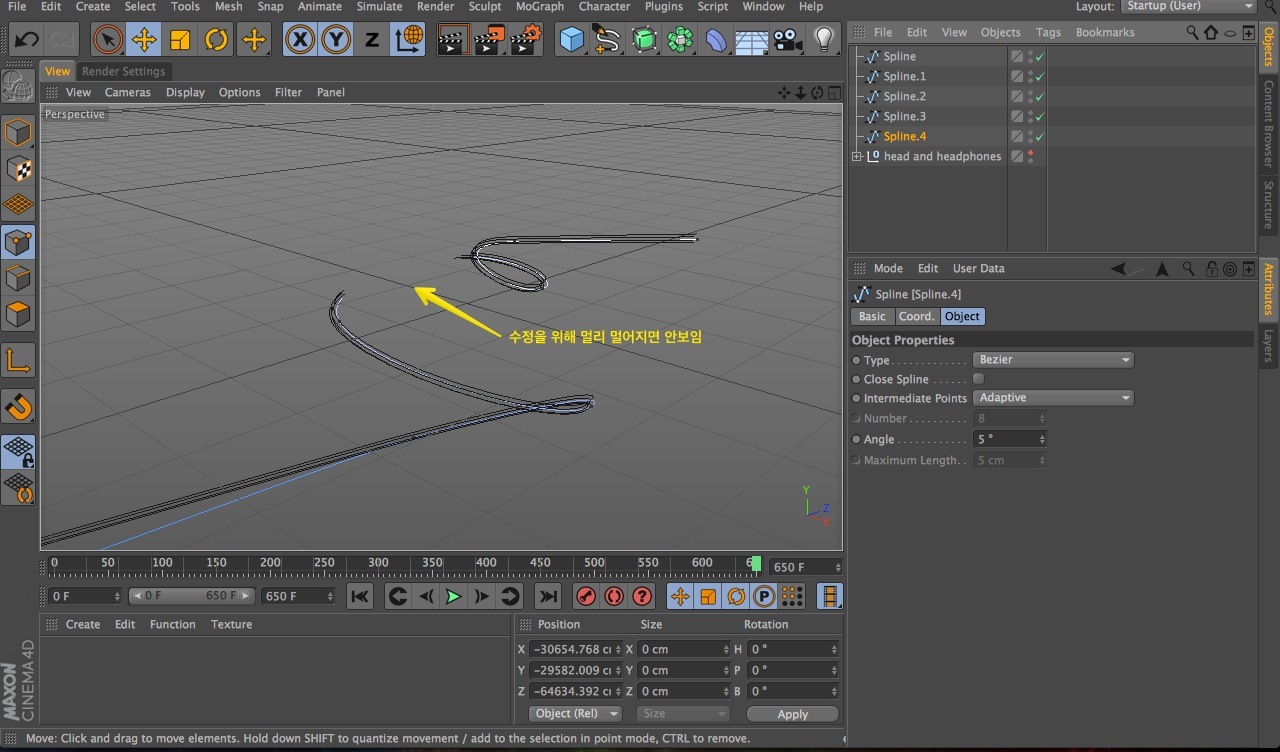The image size is (1280, 752).
Task: Switch to Content Browser side tab
Action: coord(1268,122)
